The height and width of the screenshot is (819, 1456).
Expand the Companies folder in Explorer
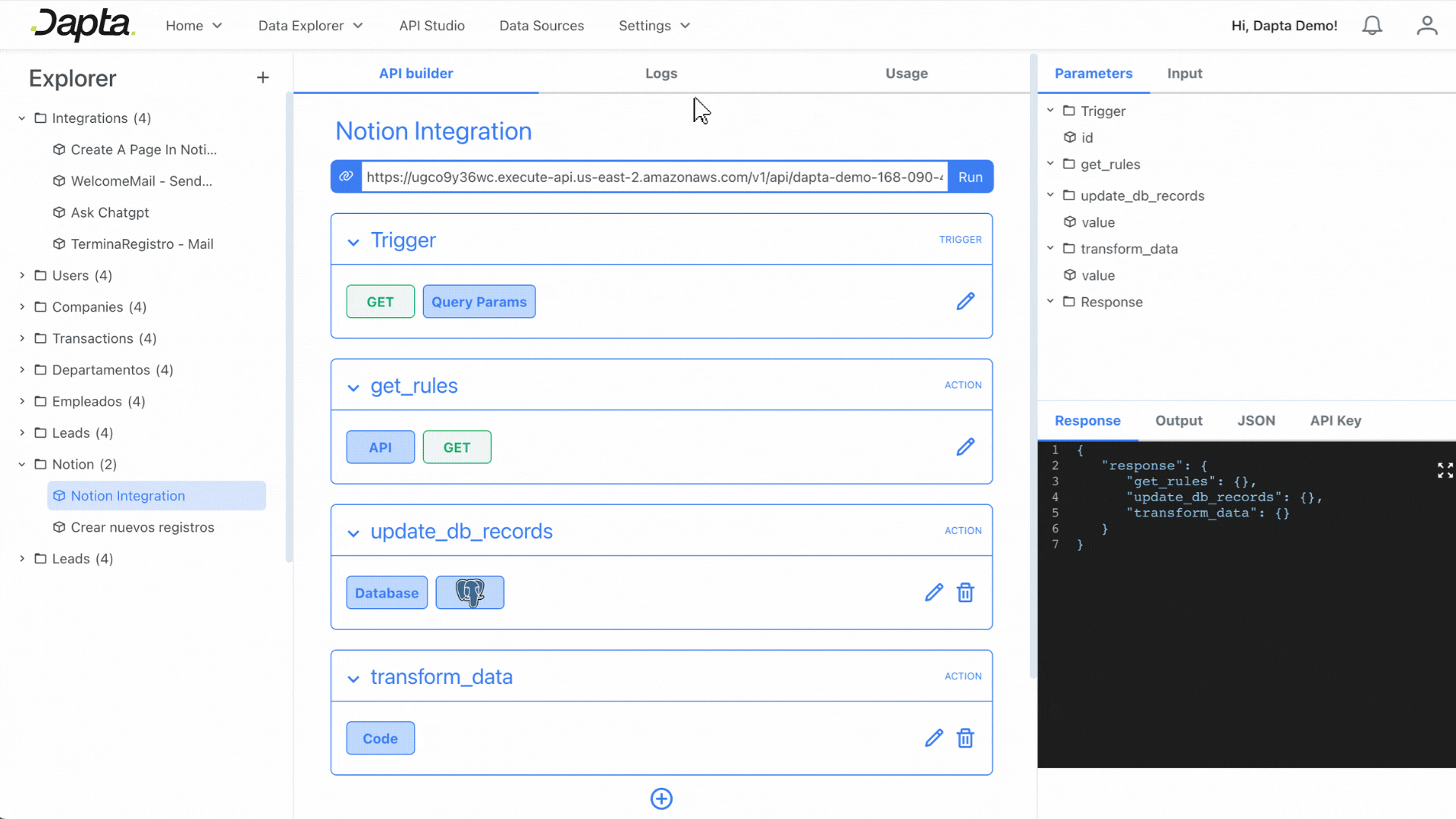point(22,307)
